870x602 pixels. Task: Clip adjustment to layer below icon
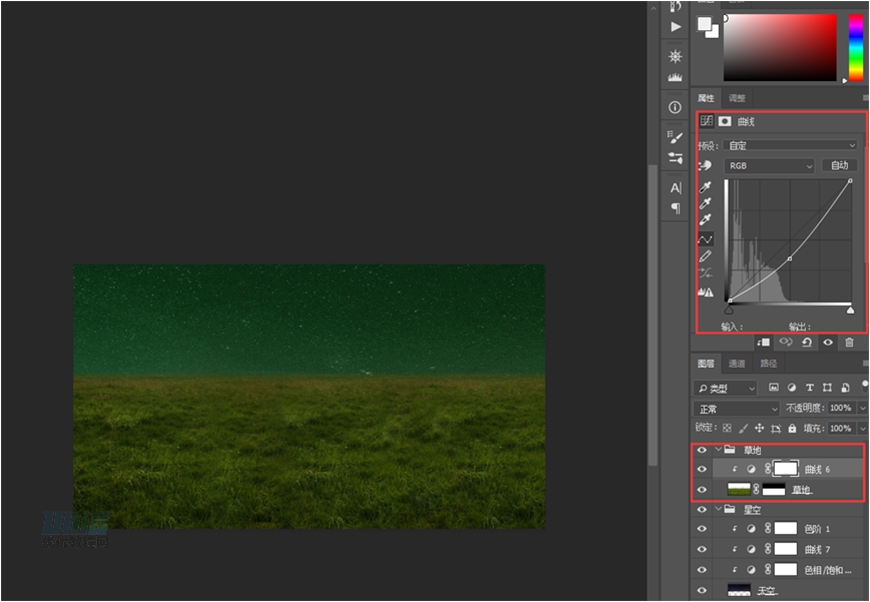[763, 342]
